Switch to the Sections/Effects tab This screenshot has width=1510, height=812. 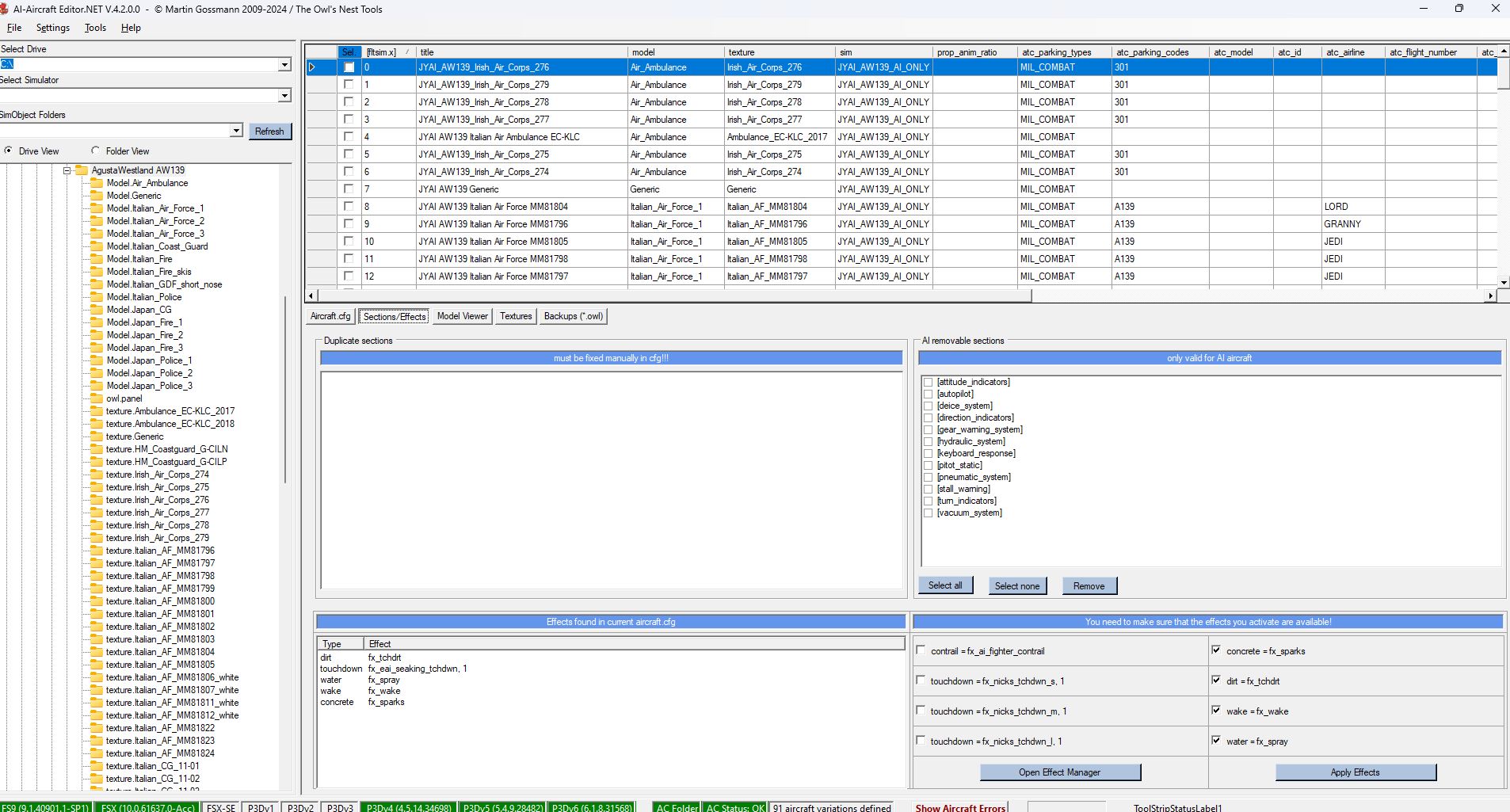point(395,316)
